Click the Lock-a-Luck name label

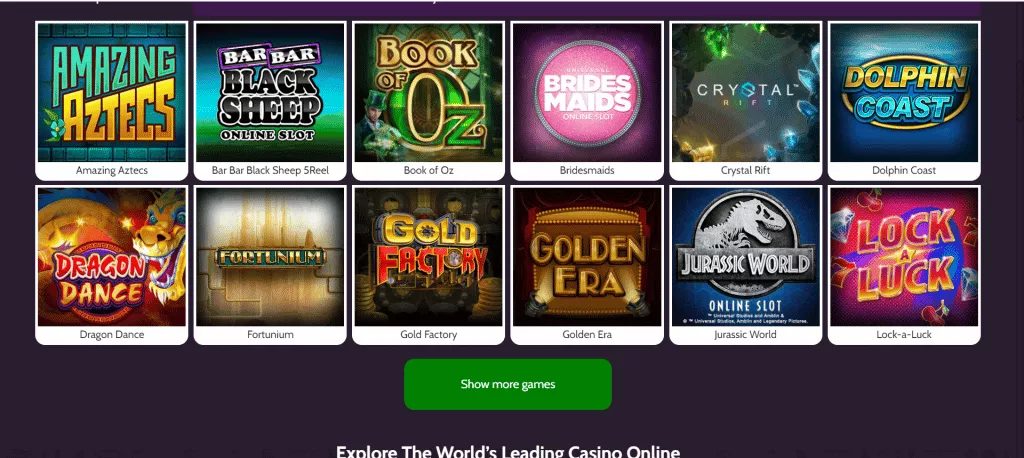tap(904, 335)
